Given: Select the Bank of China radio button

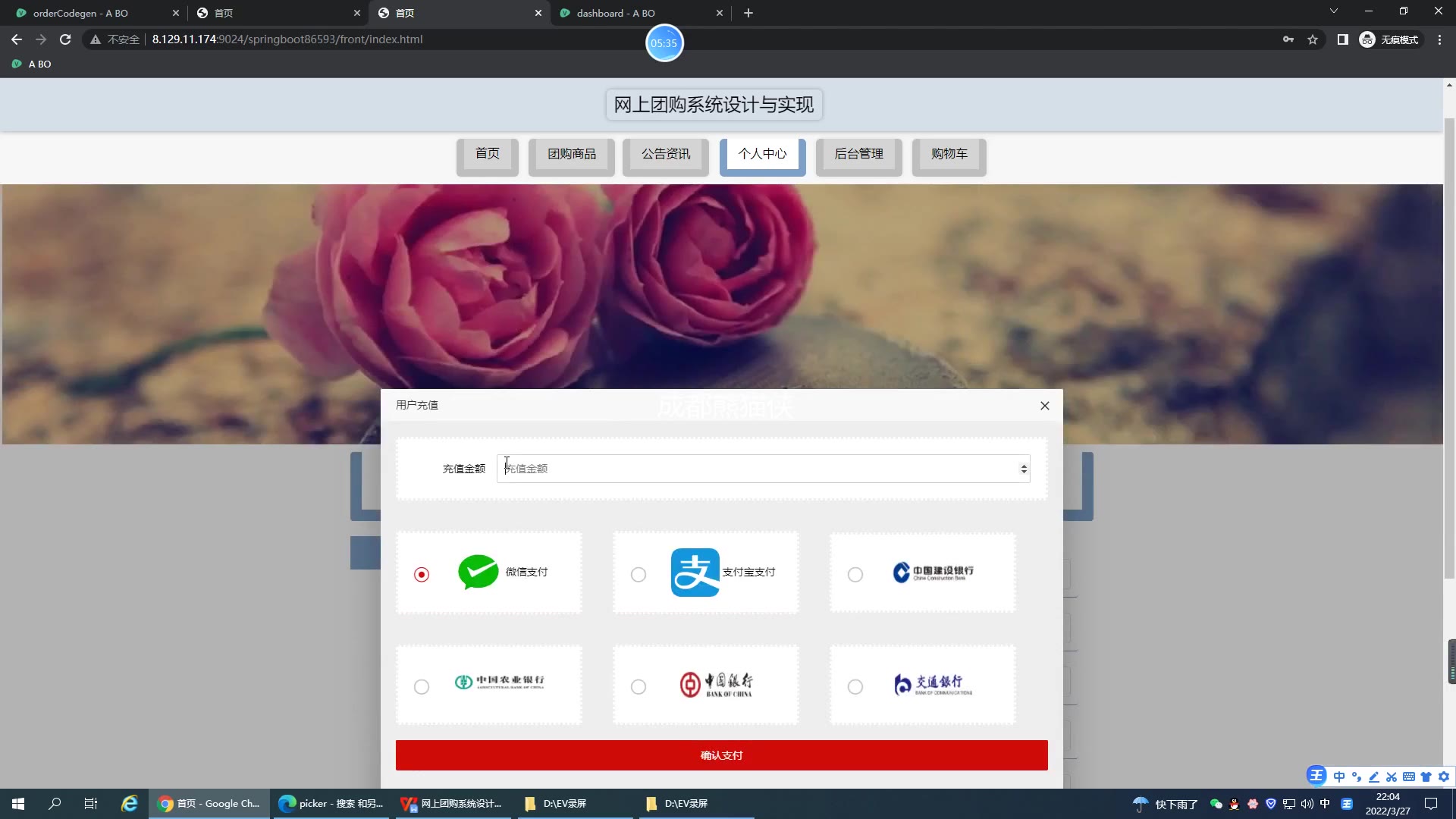Looking at the screenshot, I should click(639, 687).
